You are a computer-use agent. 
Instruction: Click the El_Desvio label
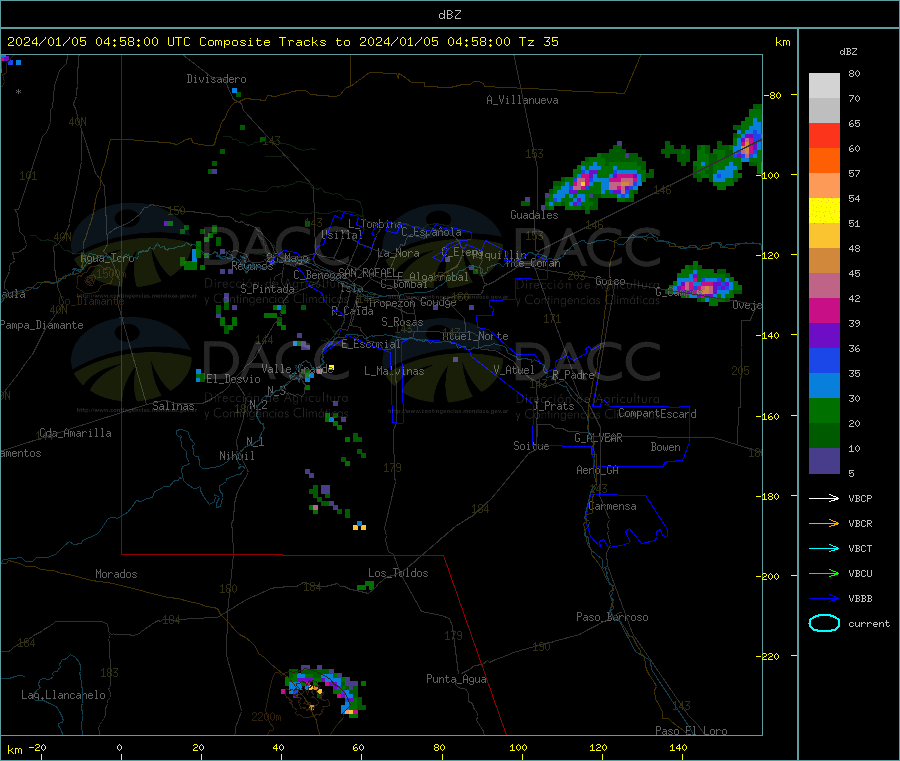(233, 379)
